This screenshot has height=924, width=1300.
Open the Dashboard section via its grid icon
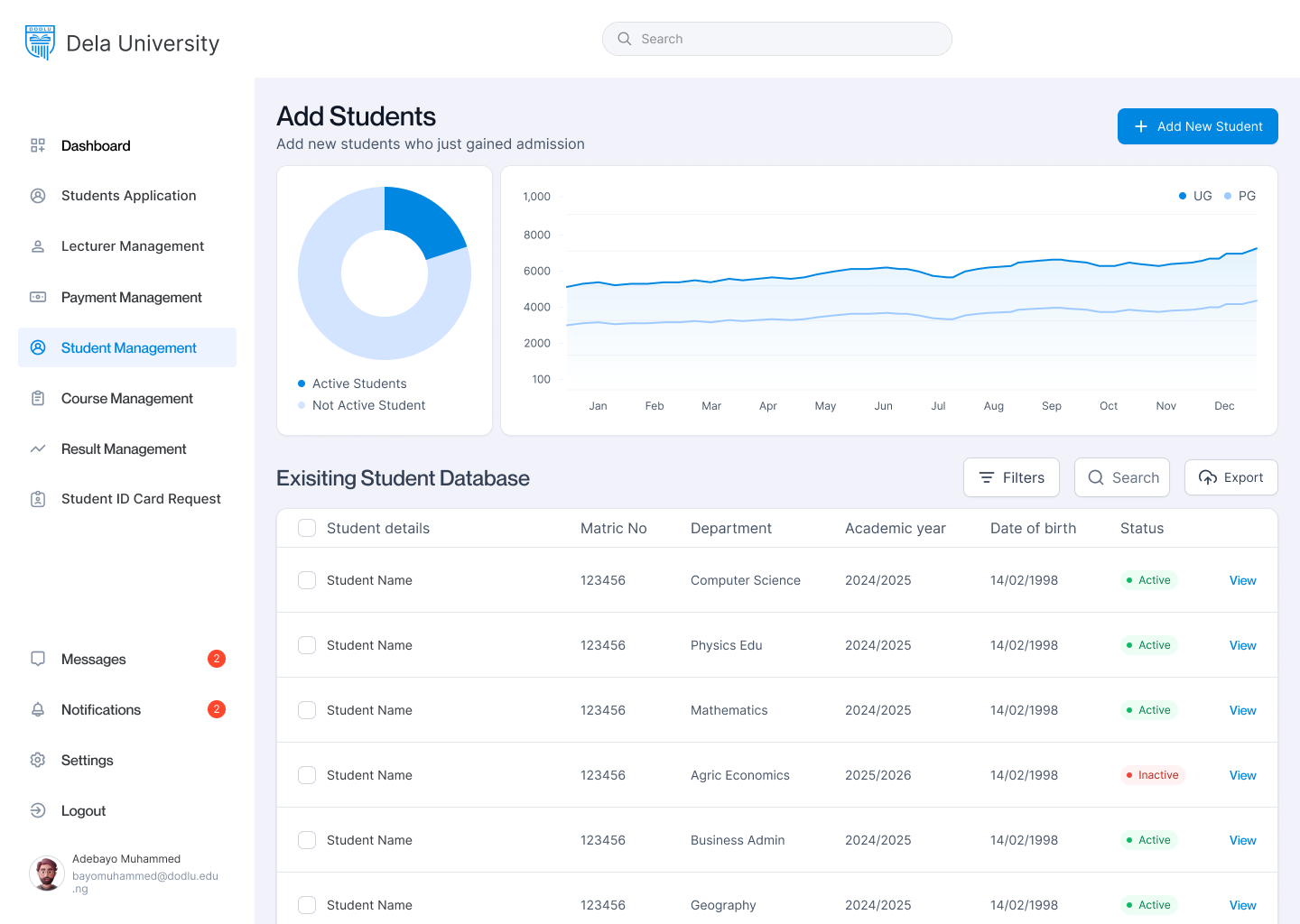37,145
